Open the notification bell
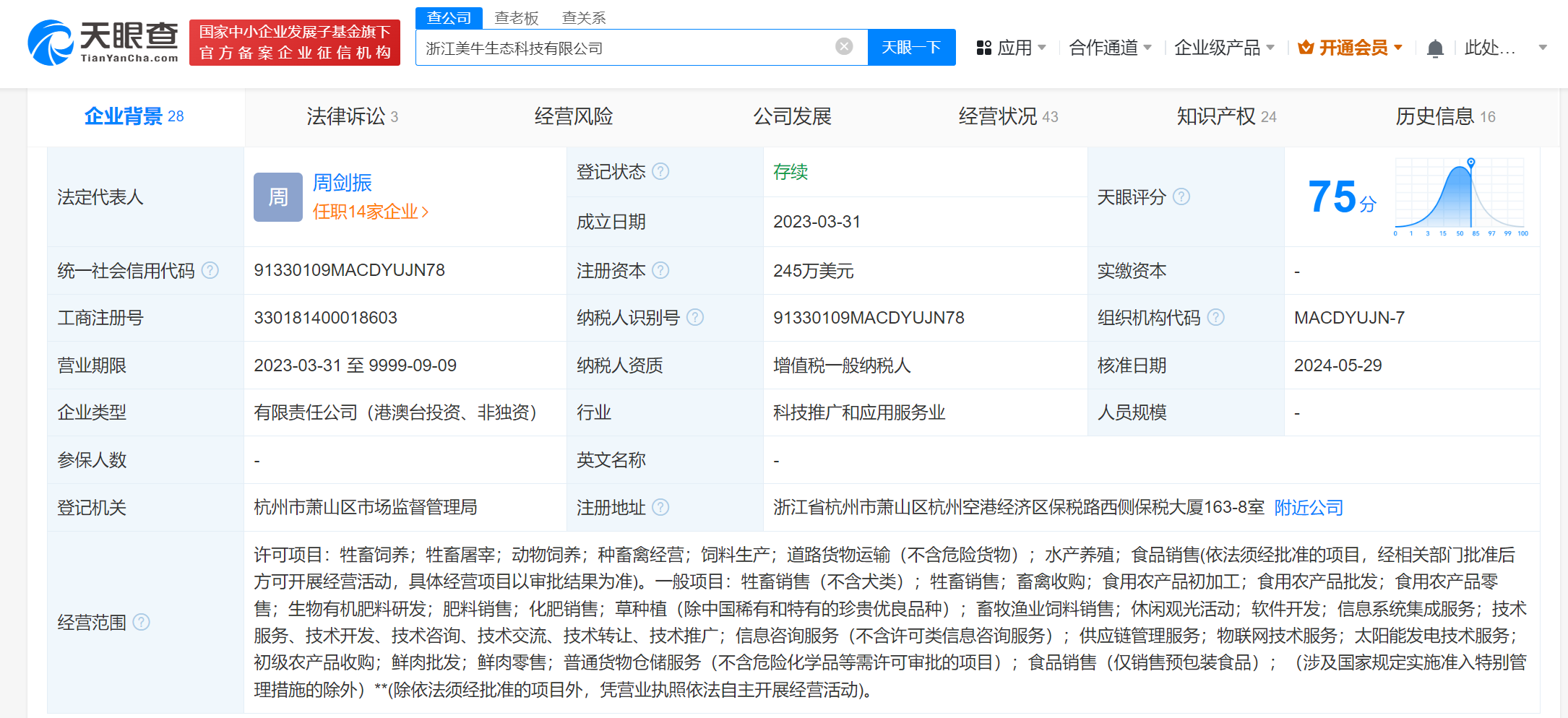This screenshot has width=1568, height=718. [x=1435, y=47]
